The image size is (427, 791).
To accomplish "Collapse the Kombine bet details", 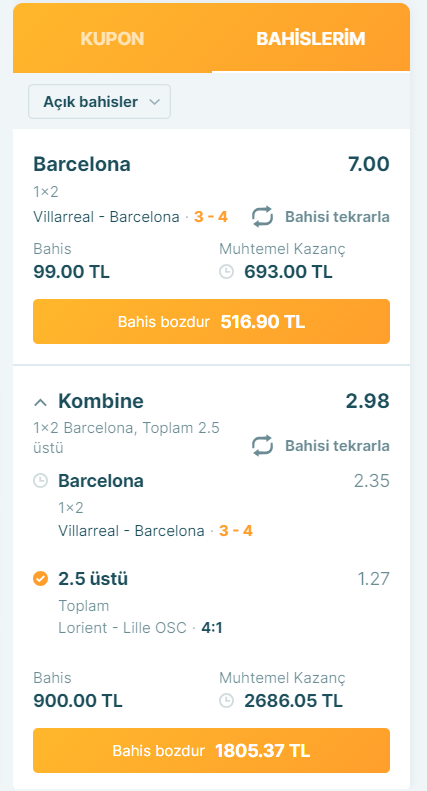I will point(40,402).
